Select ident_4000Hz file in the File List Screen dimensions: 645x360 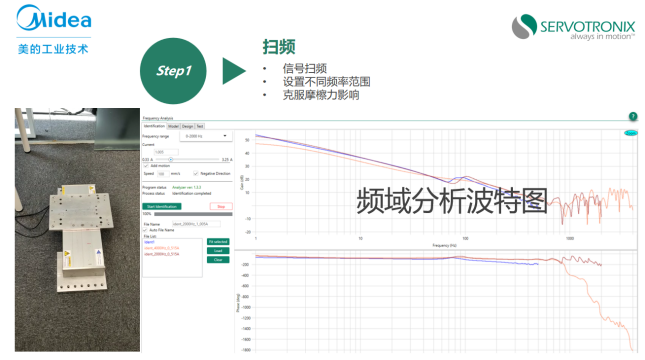click(161, 248)
